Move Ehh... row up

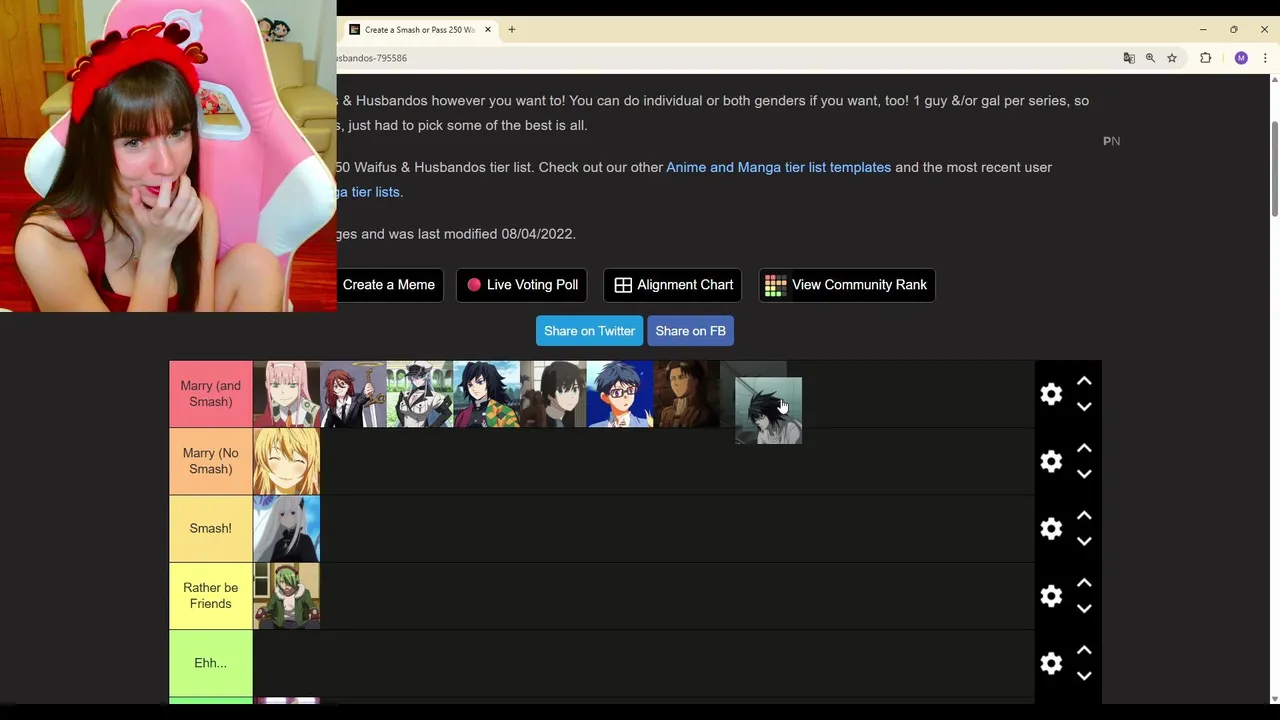click(1084, 650)
